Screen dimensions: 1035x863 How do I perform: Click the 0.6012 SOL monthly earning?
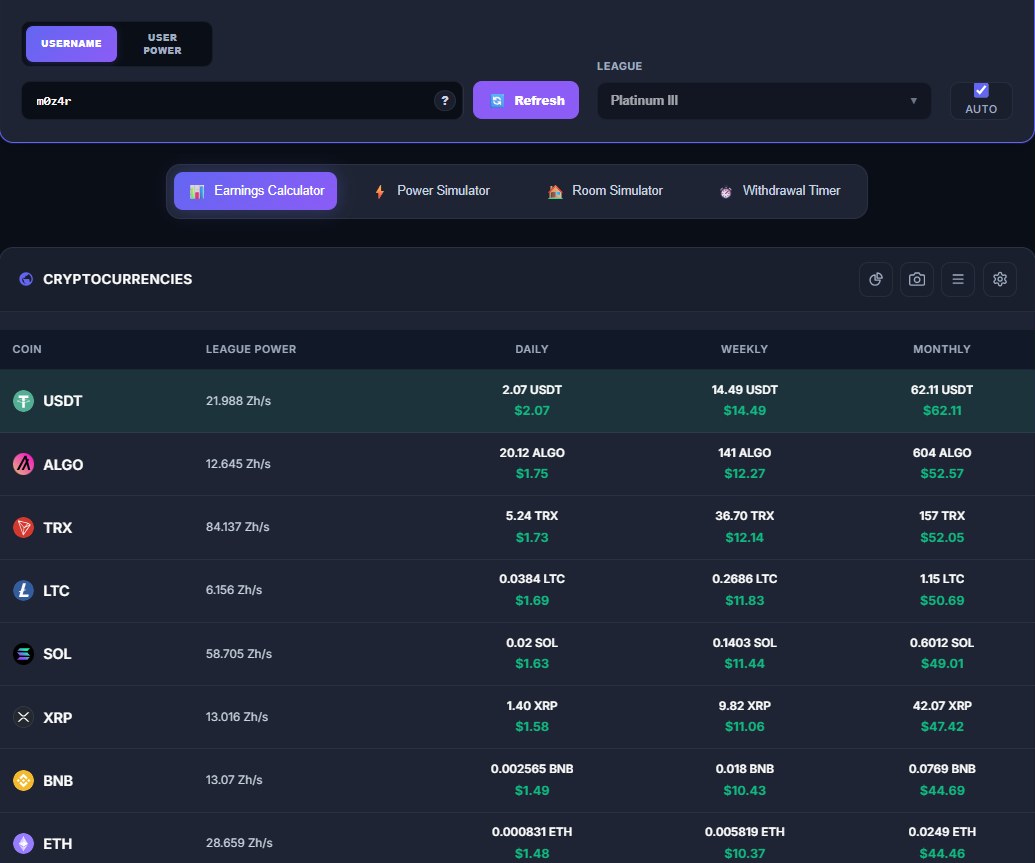pyautogui.click(x=942, y=642)
